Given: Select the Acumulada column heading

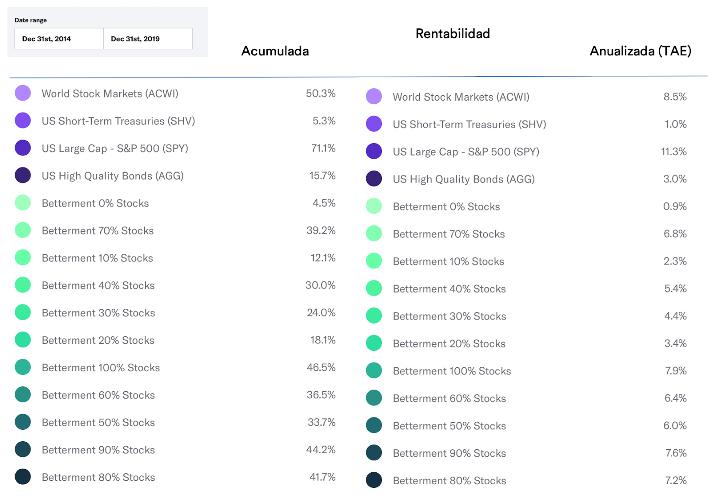Looking at the screenshot, I should tap(275, 51).
